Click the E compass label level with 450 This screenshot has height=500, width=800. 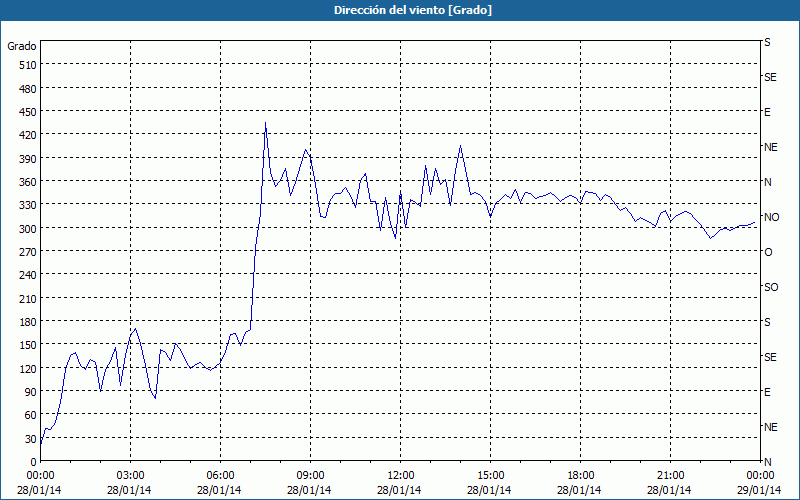coord(767,112)
